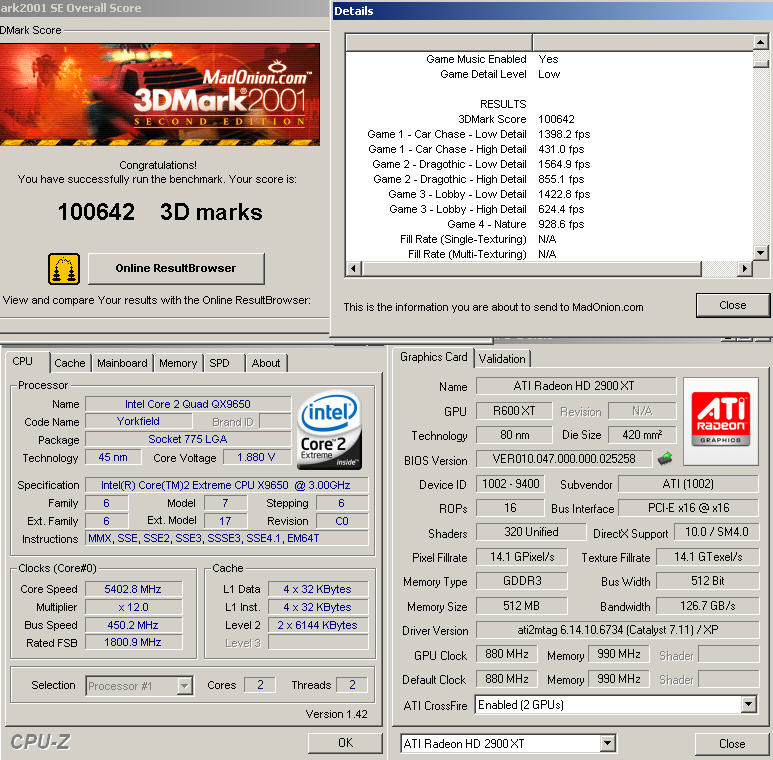Click the MadOnion 3DMark2001 banner image
773x760 pixels.
click(160, 94)
